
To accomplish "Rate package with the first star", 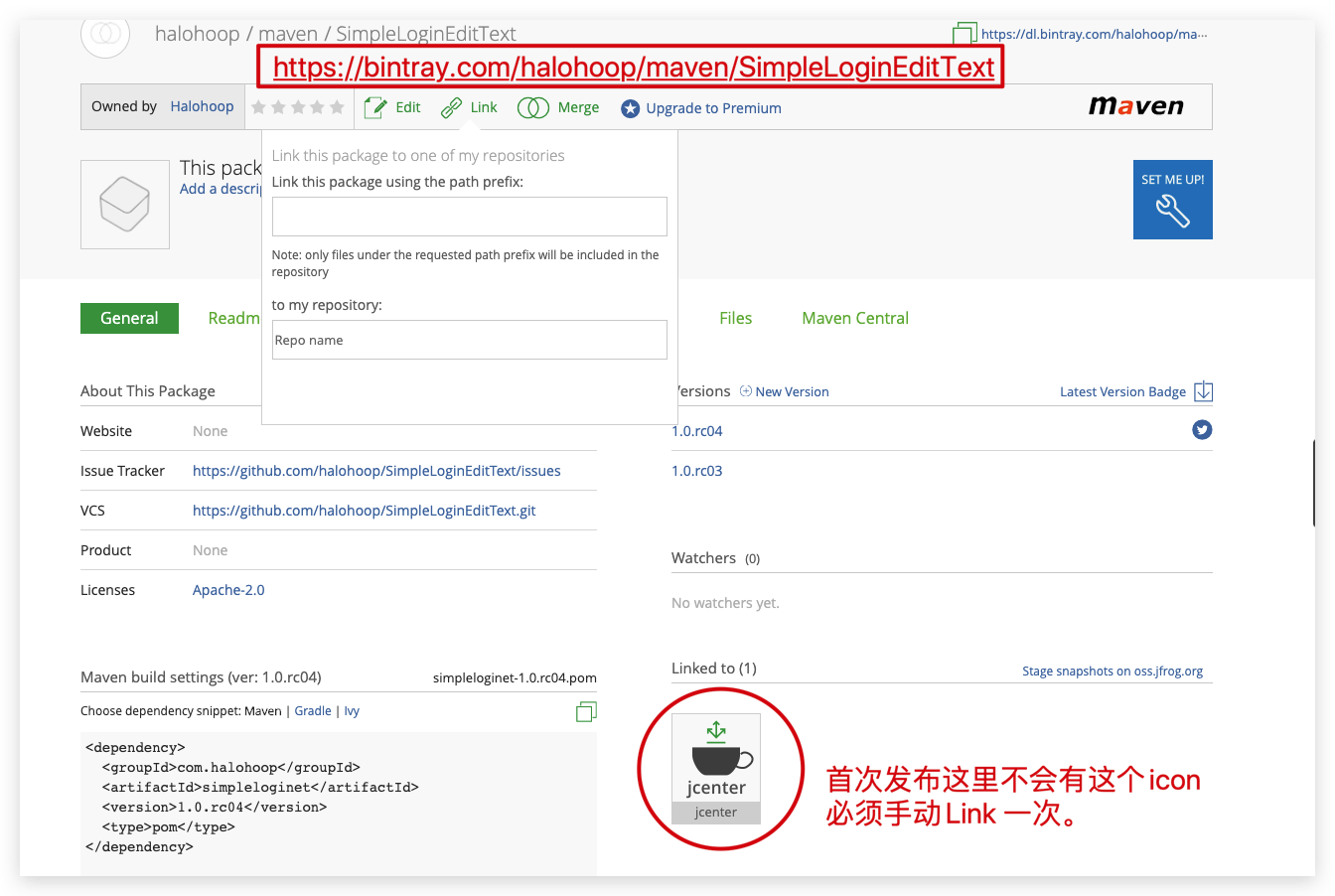I will click(x=259, y=107).
